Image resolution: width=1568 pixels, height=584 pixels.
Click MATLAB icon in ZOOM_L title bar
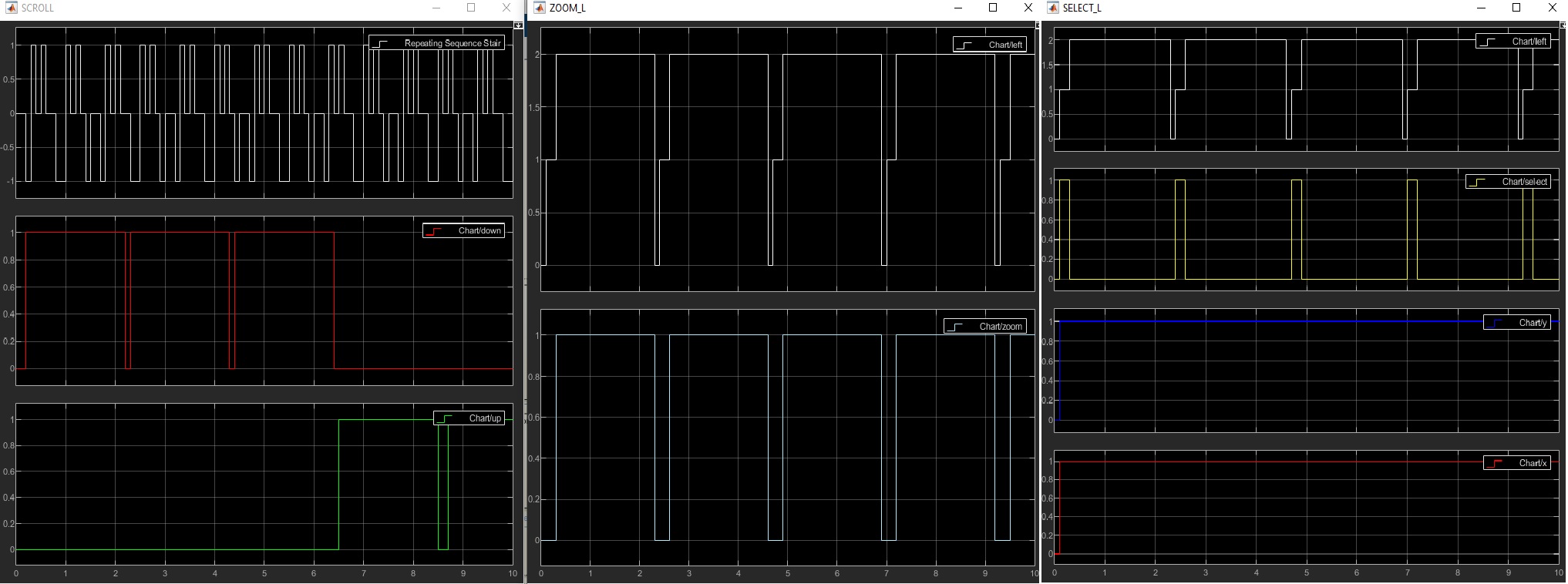(x=540, y=8)
